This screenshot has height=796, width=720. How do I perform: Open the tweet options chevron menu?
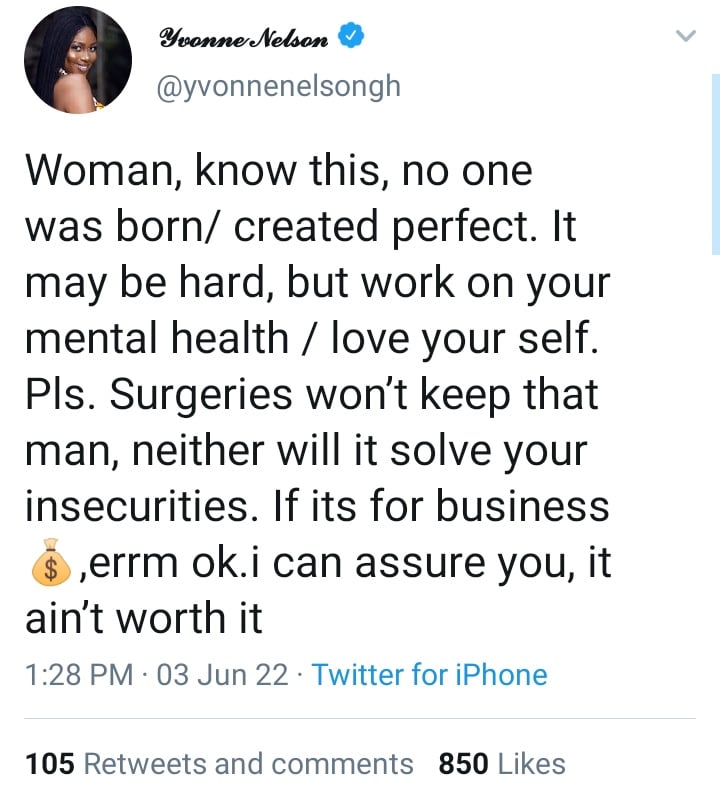click(x=685, y=37)
